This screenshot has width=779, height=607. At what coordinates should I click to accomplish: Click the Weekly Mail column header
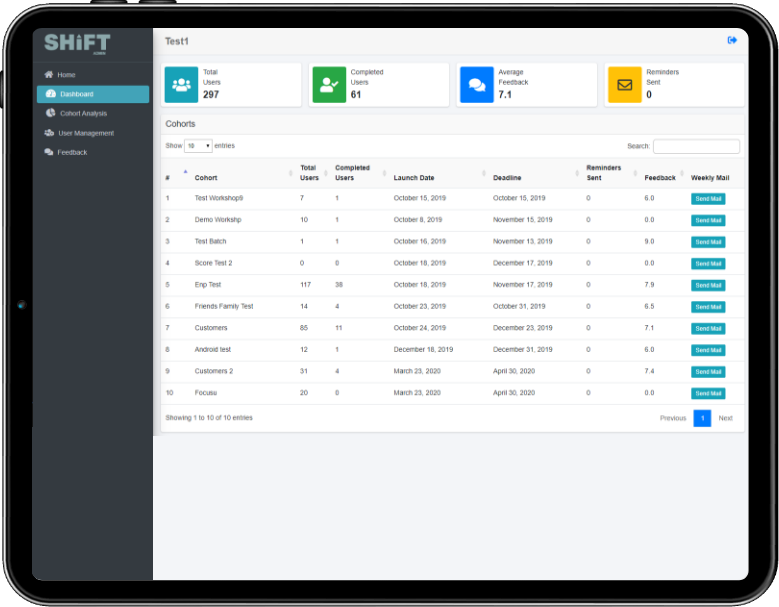710,178
